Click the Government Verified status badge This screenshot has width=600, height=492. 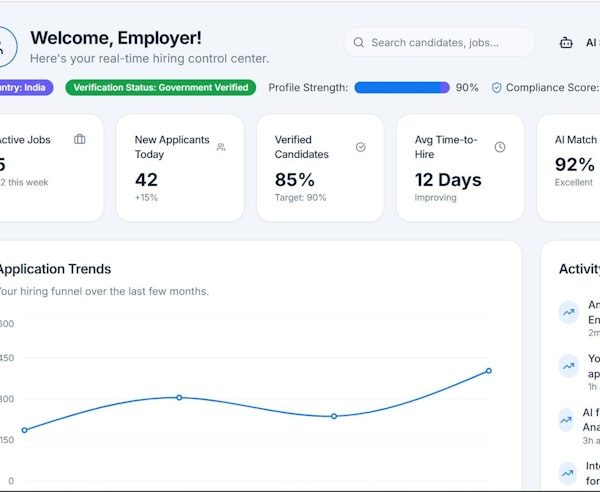(161, 88)
